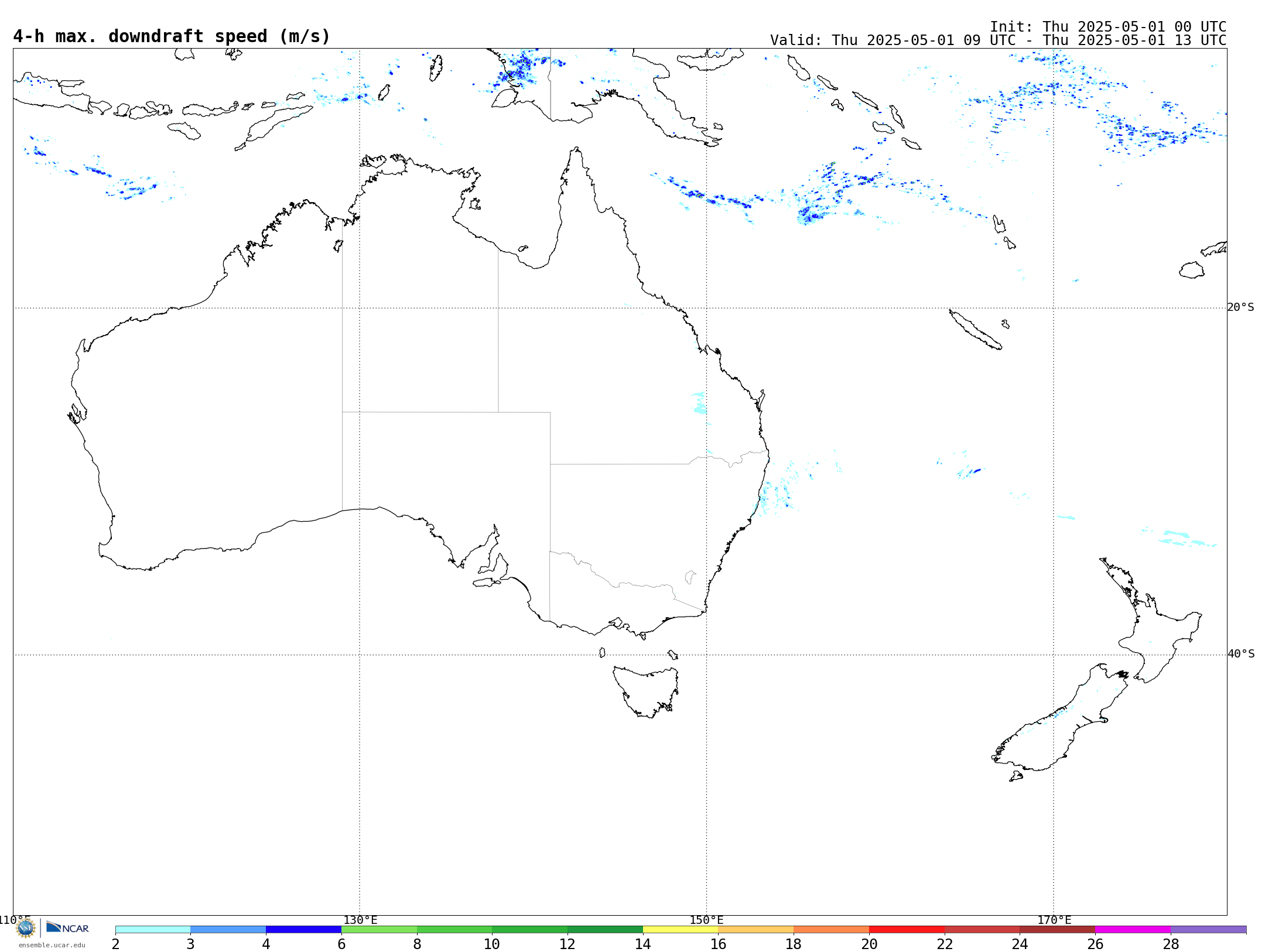Click New Caledonia island outline
The height and width of the screenshot is (952, 1265).
point(975,330)
